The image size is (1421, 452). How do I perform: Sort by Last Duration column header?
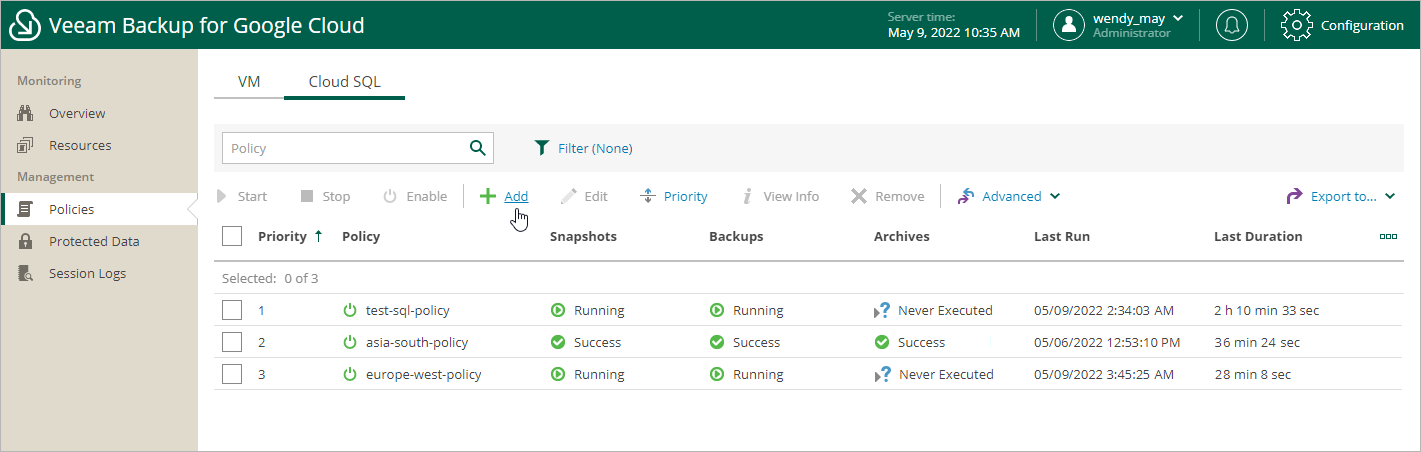coord(1258,237)
